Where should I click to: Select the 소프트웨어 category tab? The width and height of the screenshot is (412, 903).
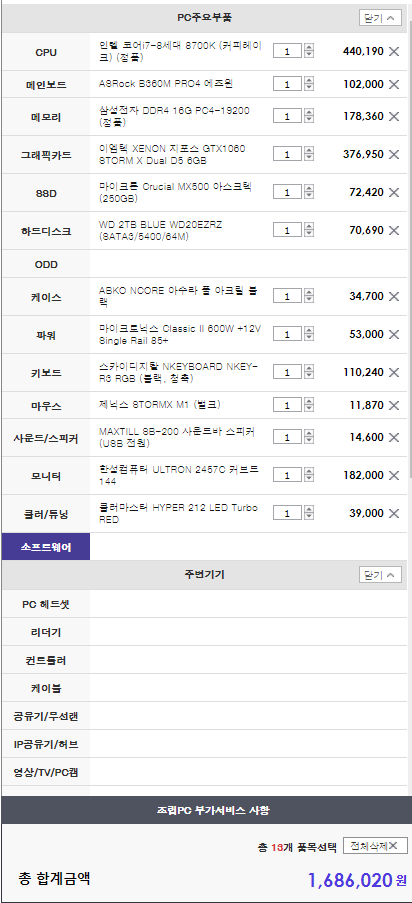click(46, 547)
